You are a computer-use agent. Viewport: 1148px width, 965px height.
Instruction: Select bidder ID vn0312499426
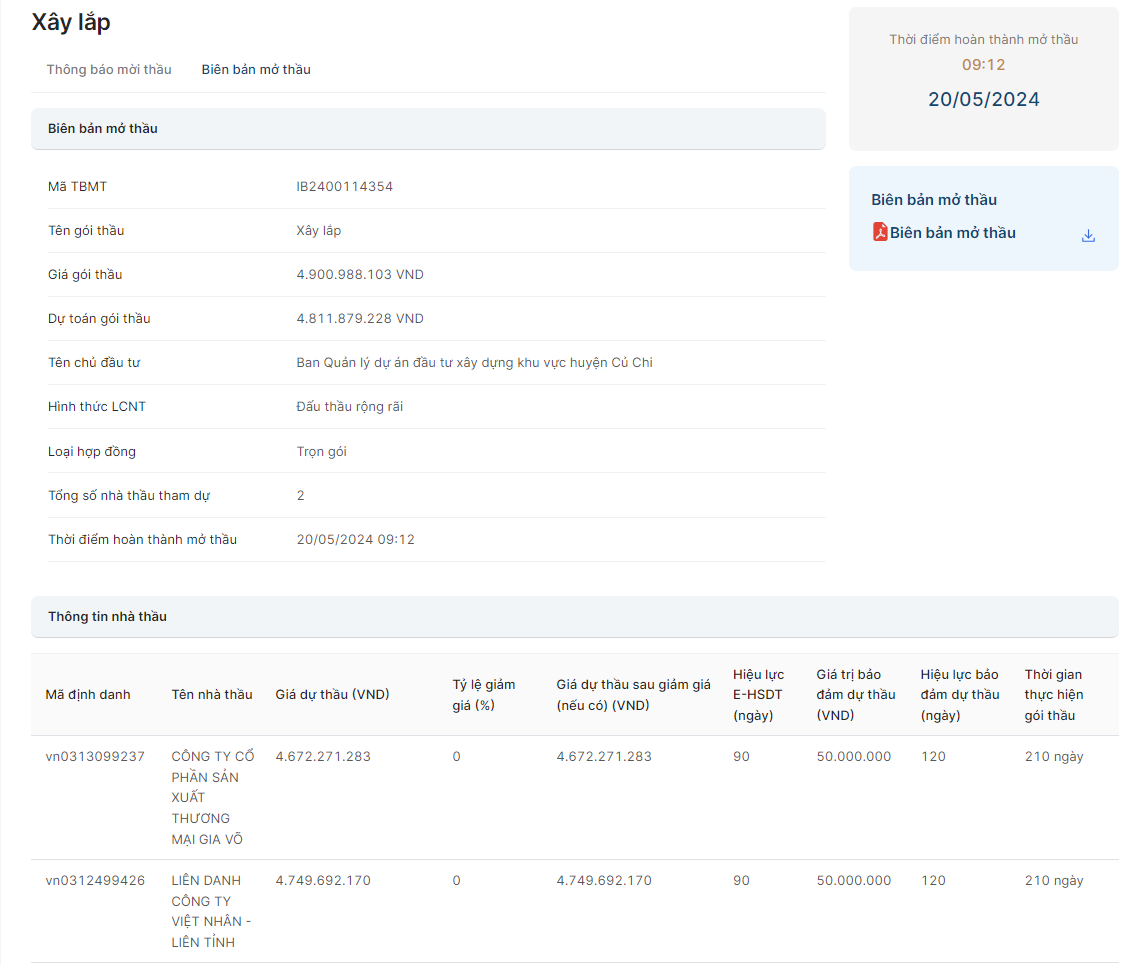pyautogui.click(x=95, y=881)
